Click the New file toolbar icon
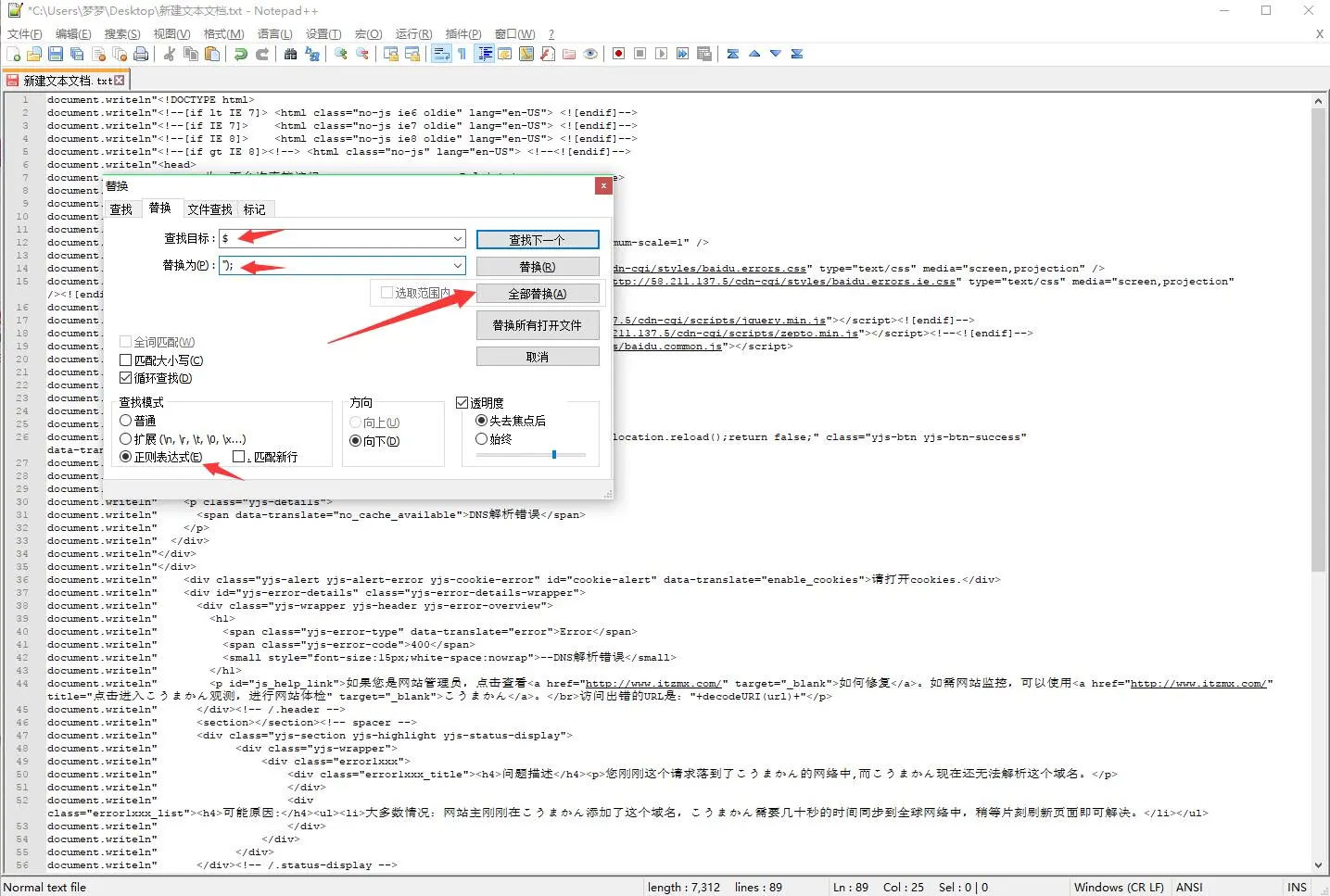The image size is (1330, 896). [14, 54]
